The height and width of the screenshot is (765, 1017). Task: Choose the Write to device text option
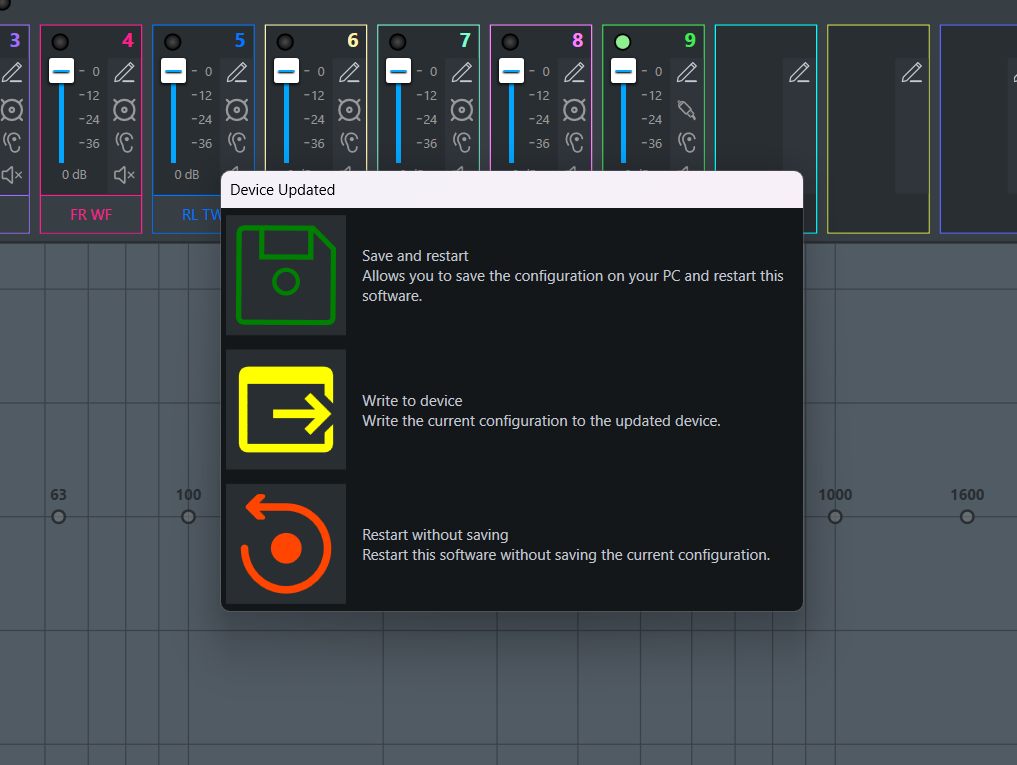(412, 400)
